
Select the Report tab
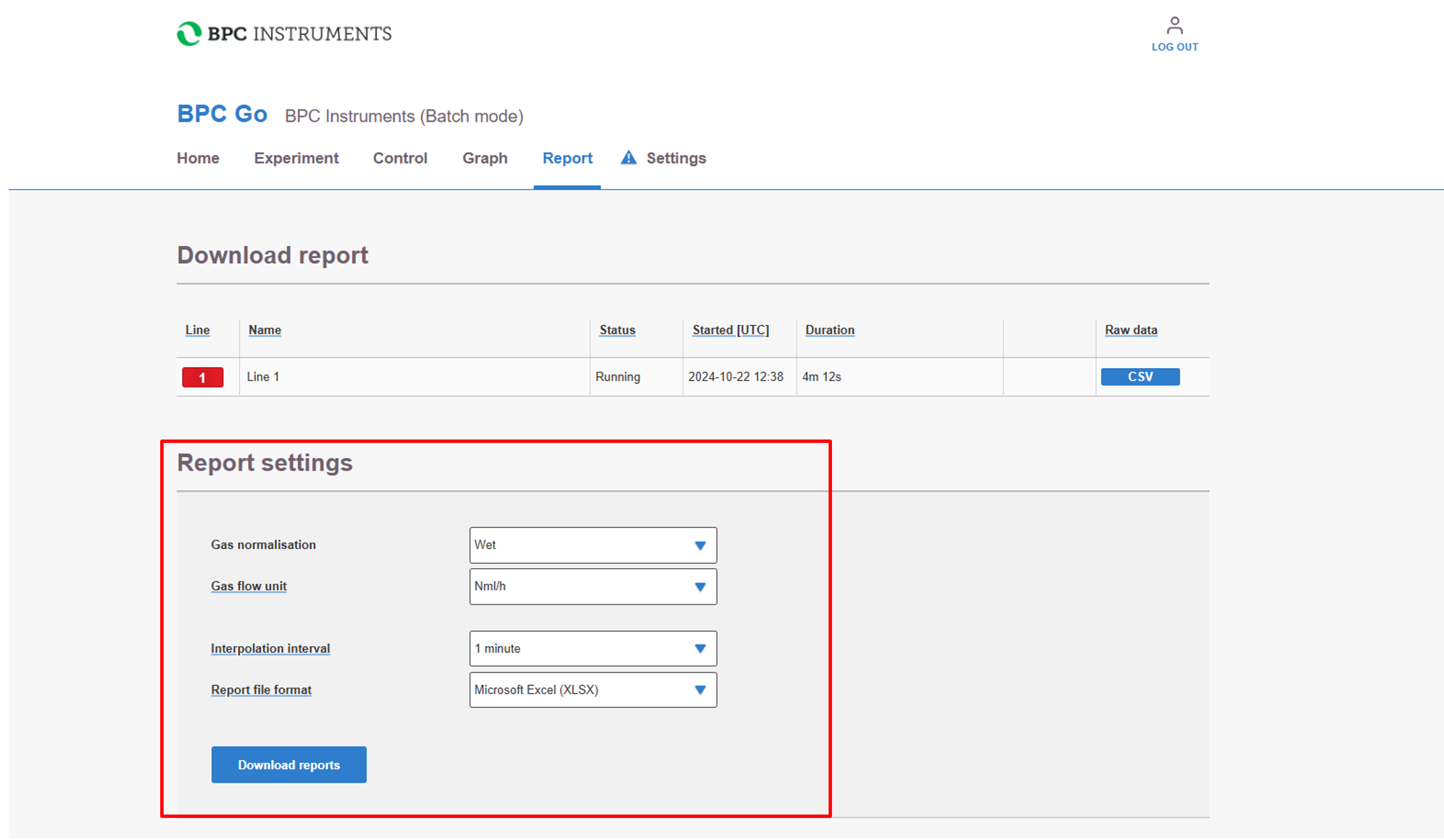point(567,158)
